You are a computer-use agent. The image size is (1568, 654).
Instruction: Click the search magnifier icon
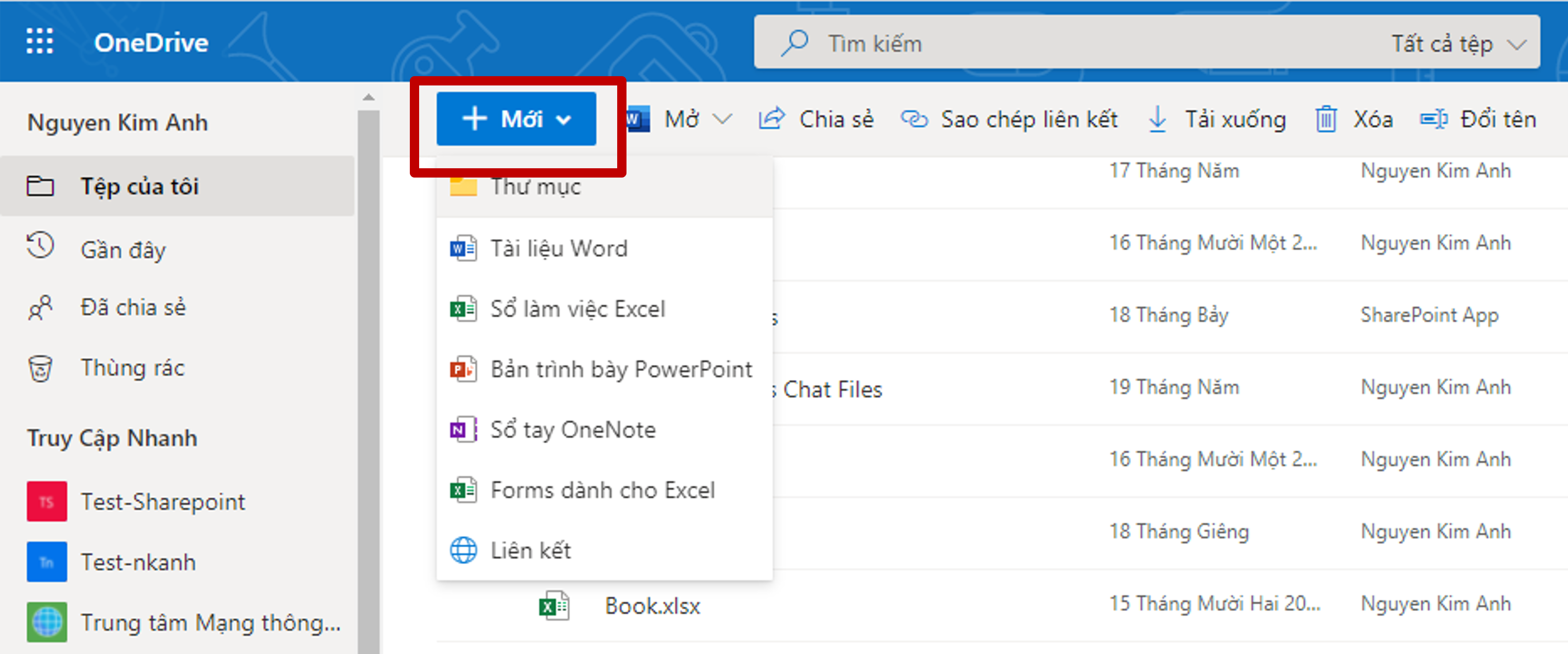click(x=794, y=43)
